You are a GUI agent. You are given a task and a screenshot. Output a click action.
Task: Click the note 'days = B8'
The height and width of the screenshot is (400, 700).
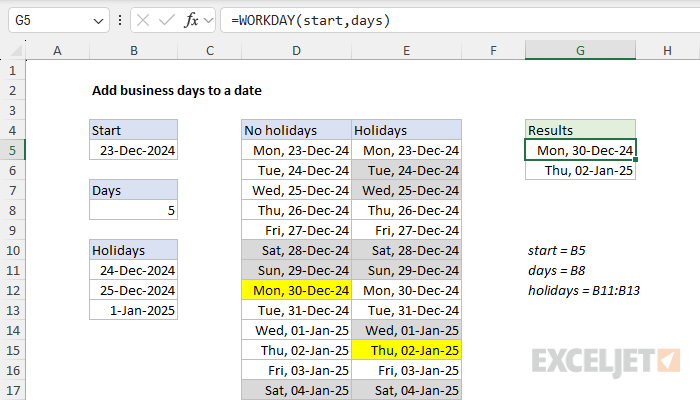(x=557, y=271)
